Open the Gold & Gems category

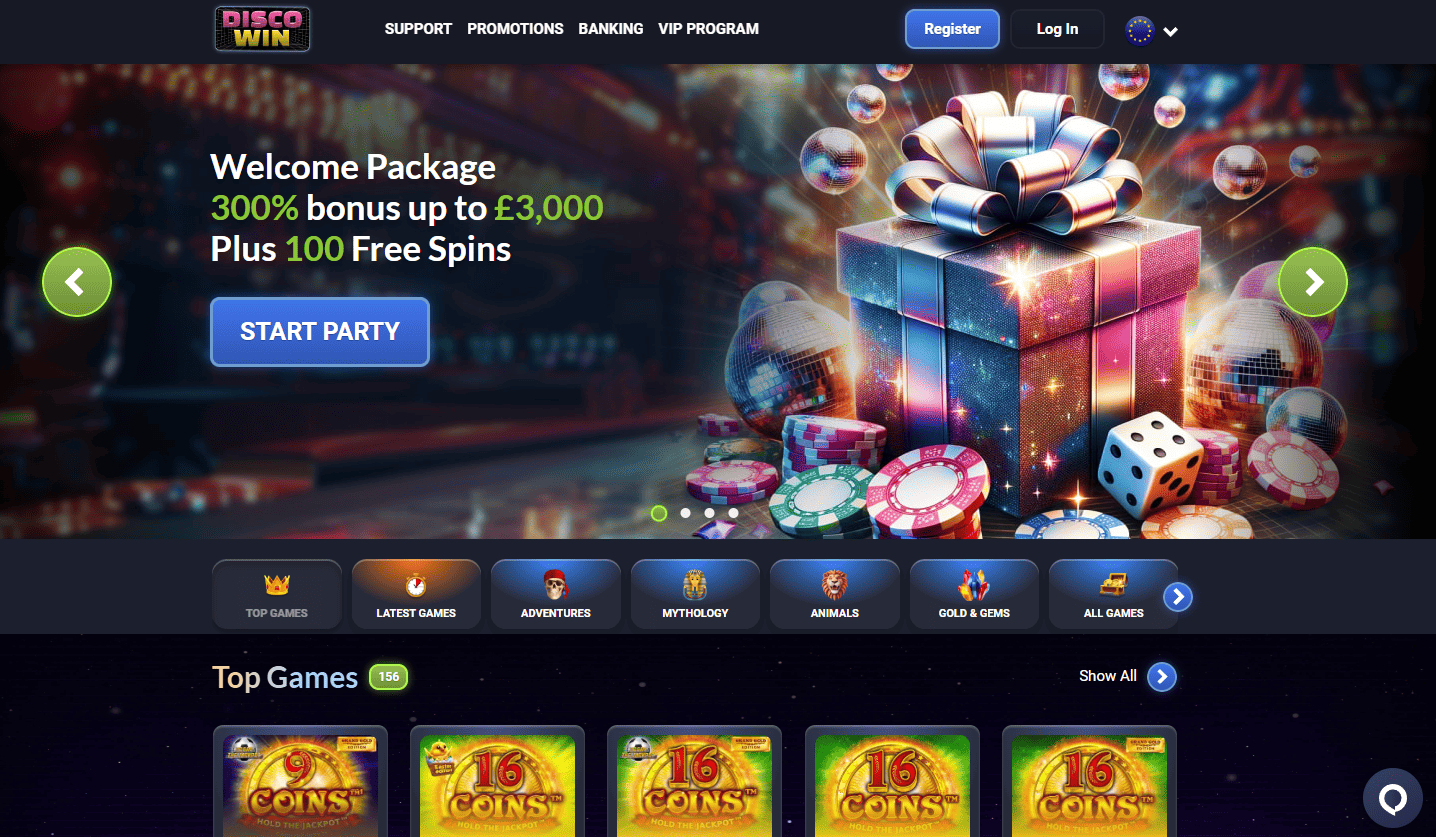[x=974, y=594]
